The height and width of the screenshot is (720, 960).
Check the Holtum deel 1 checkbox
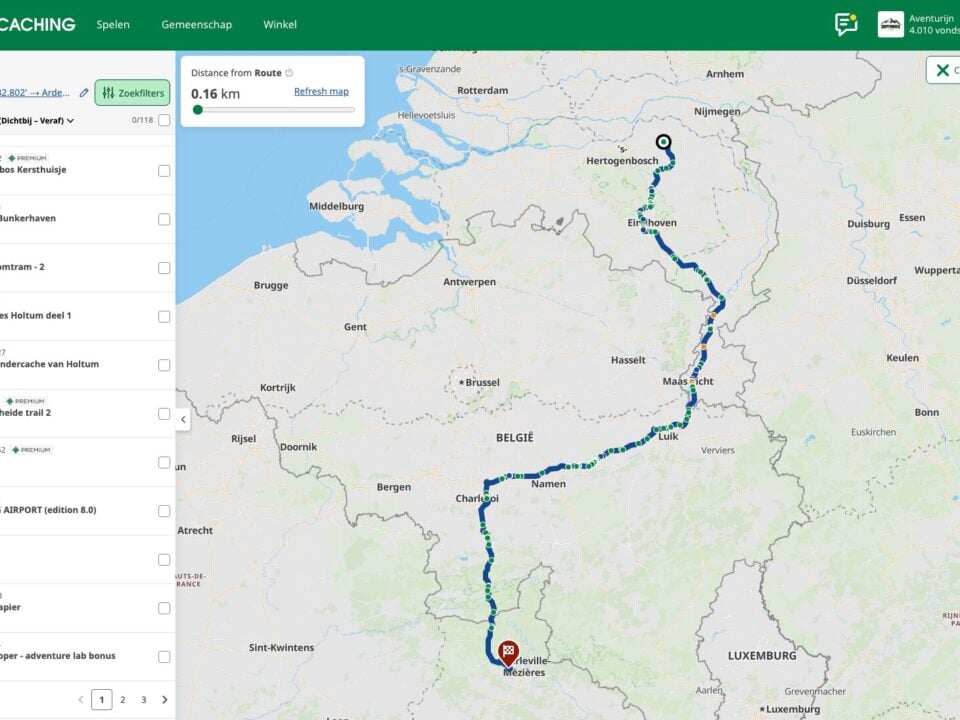164,316
